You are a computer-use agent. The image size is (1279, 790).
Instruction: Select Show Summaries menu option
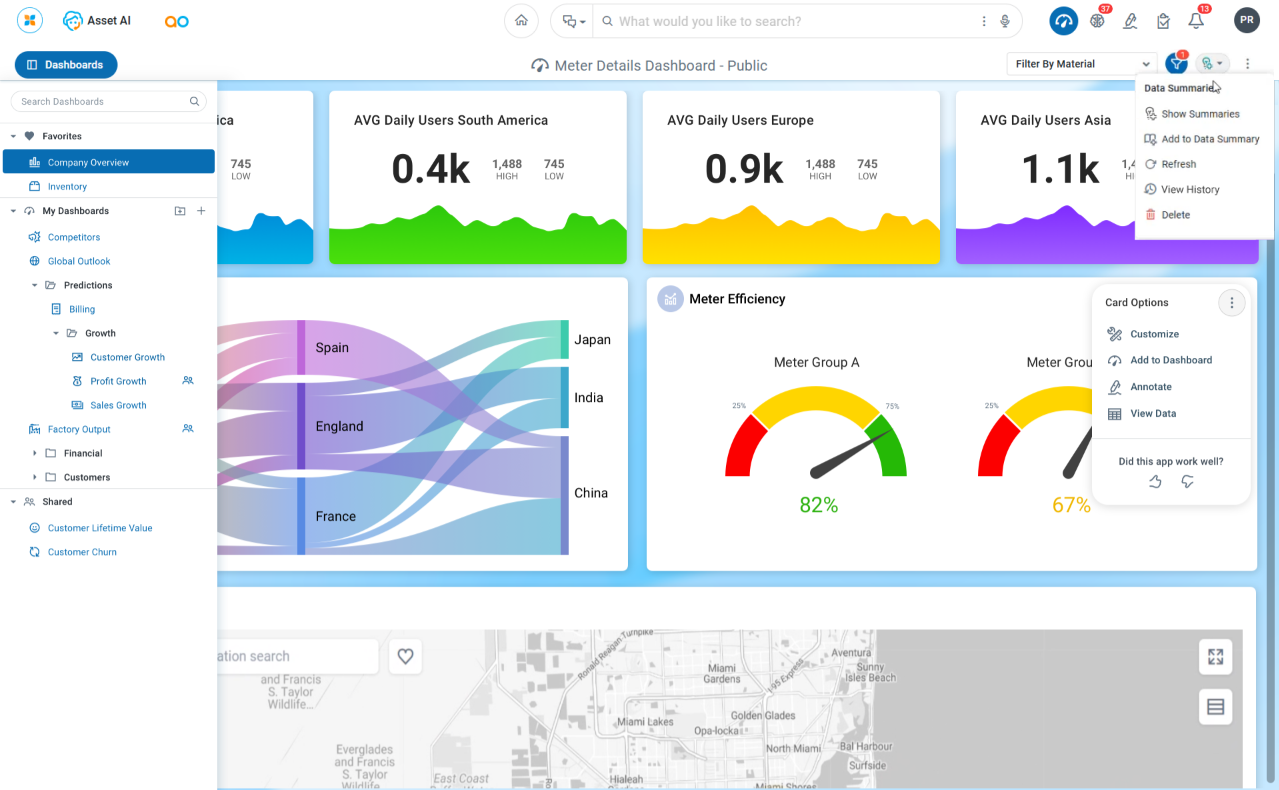click(1199, 114)
